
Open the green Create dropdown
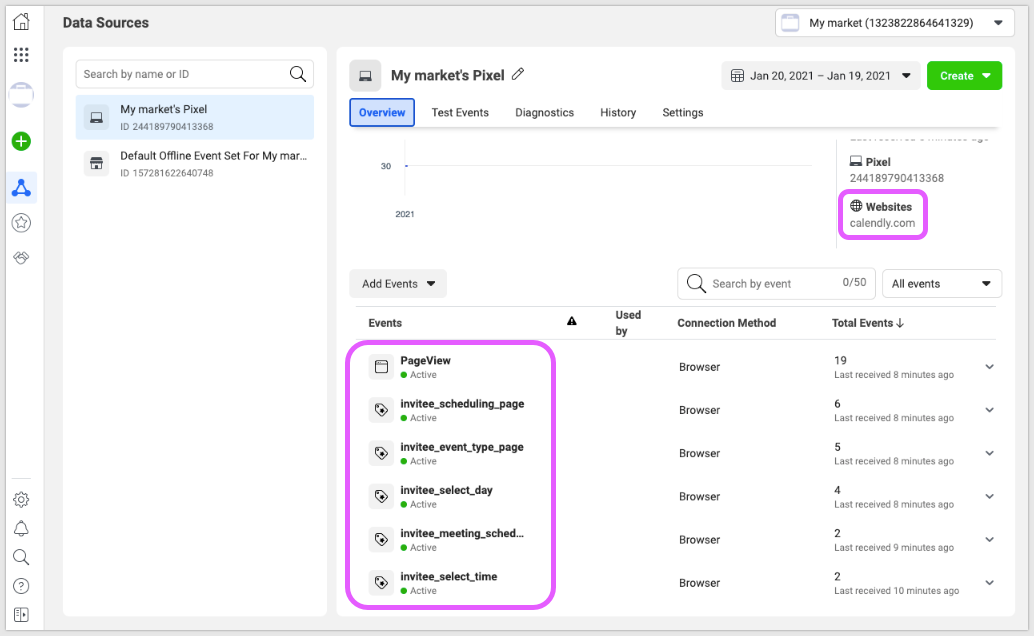coord(964,76)
